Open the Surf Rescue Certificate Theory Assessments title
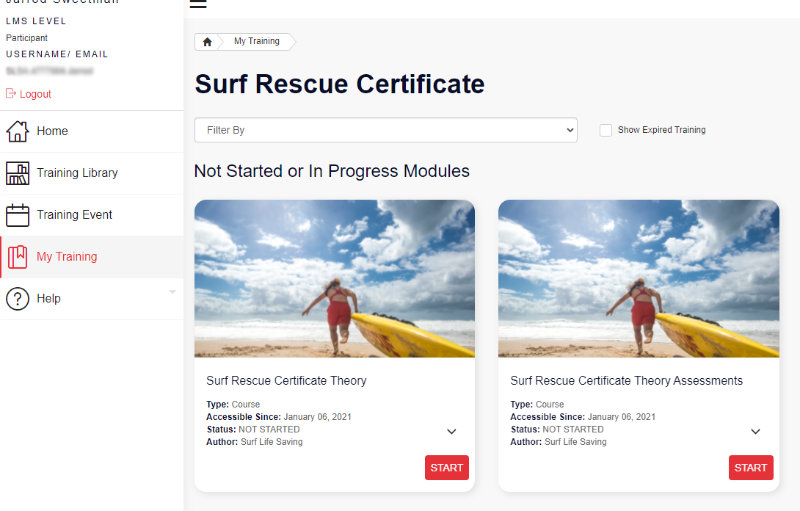 pyautogui.click(x=627, y=381)
